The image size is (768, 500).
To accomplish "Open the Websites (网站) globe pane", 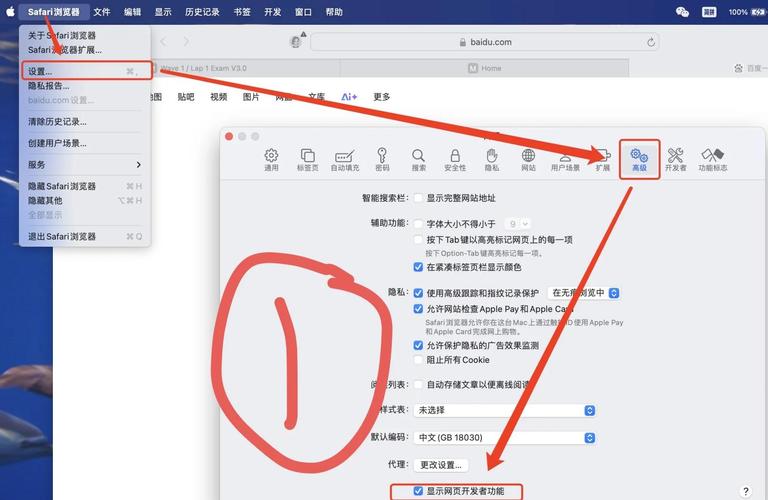I will (528, 160).
